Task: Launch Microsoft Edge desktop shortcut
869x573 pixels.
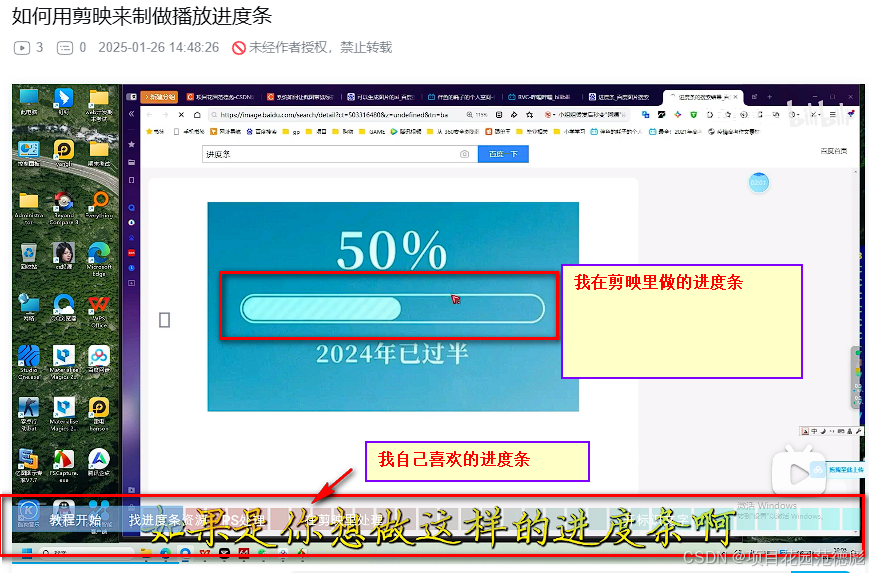Action: click(99, 259)
